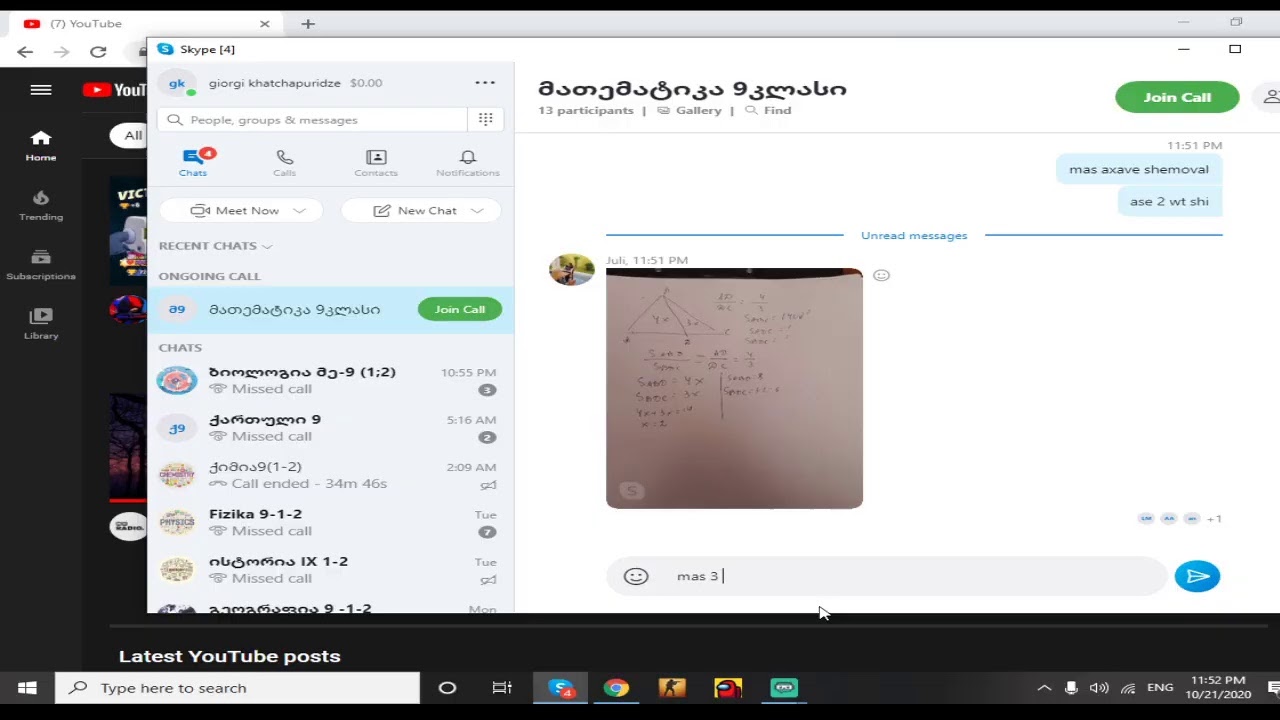Expand the Meet Now dropdown arrow
Screen dimensions: 1280x720
point(299,211)
